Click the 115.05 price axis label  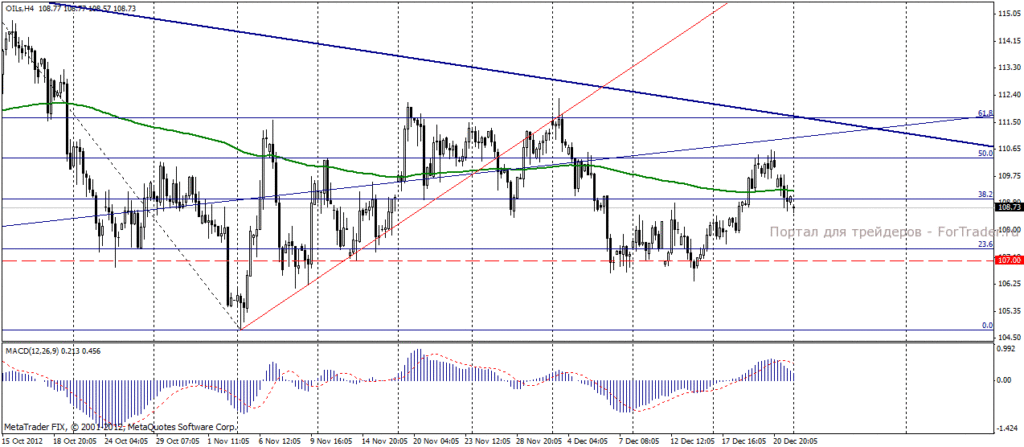click(x=1010, y=14)
